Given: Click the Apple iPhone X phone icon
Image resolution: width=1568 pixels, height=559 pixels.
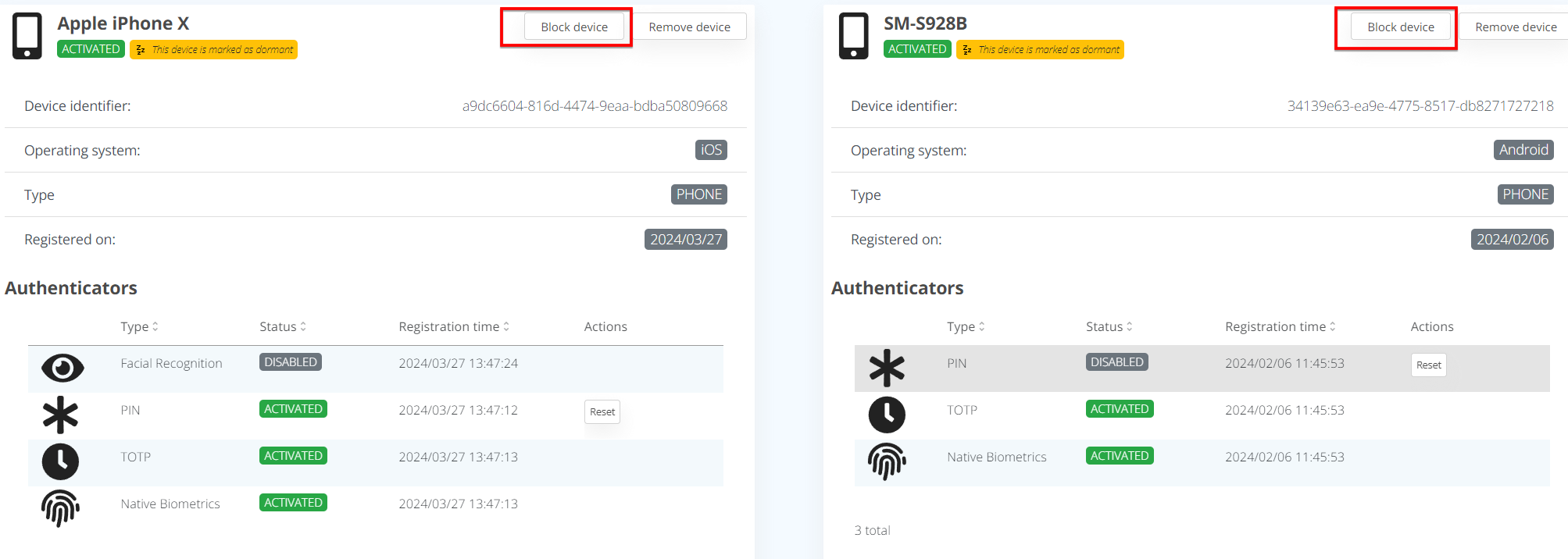Looking at the screenshot, I should [27, 36].
